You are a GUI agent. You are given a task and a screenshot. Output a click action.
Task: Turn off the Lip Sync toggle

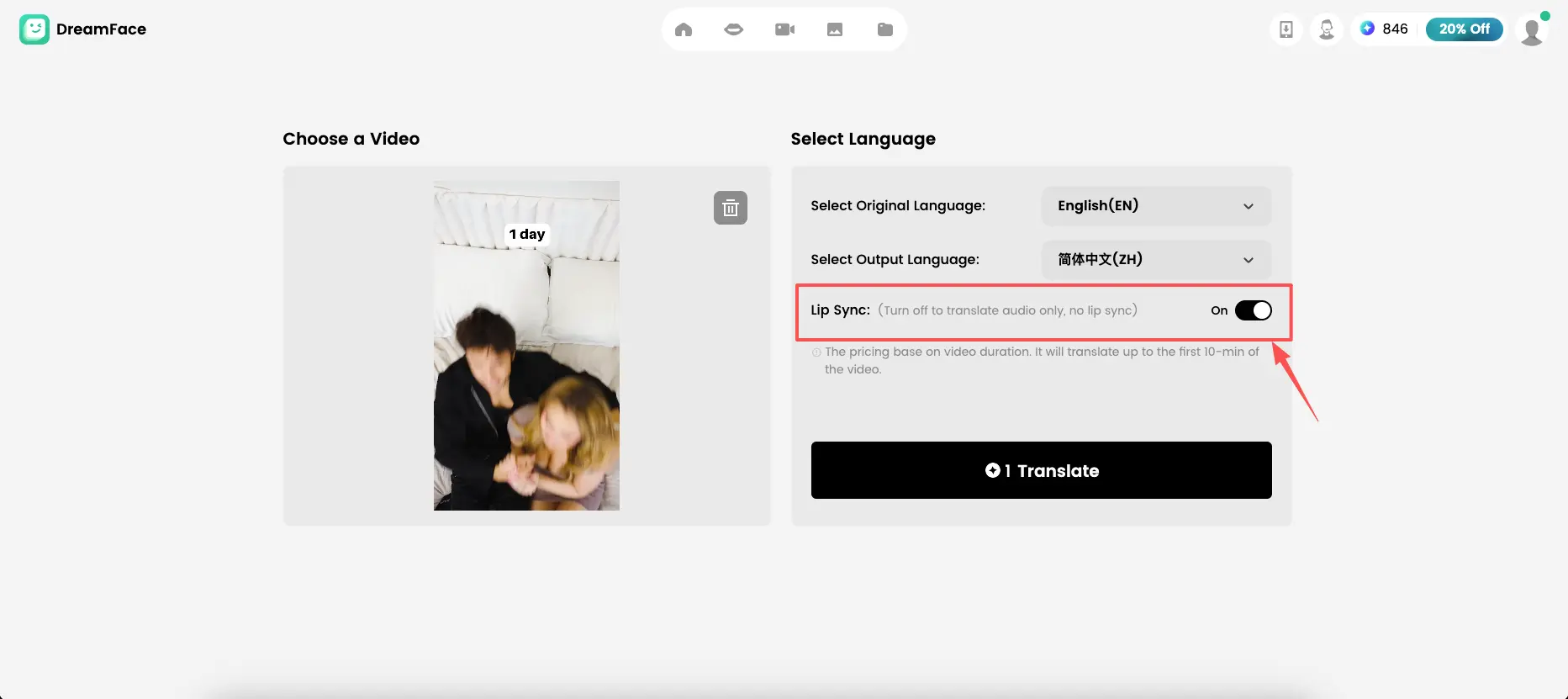click(1253, 310)
